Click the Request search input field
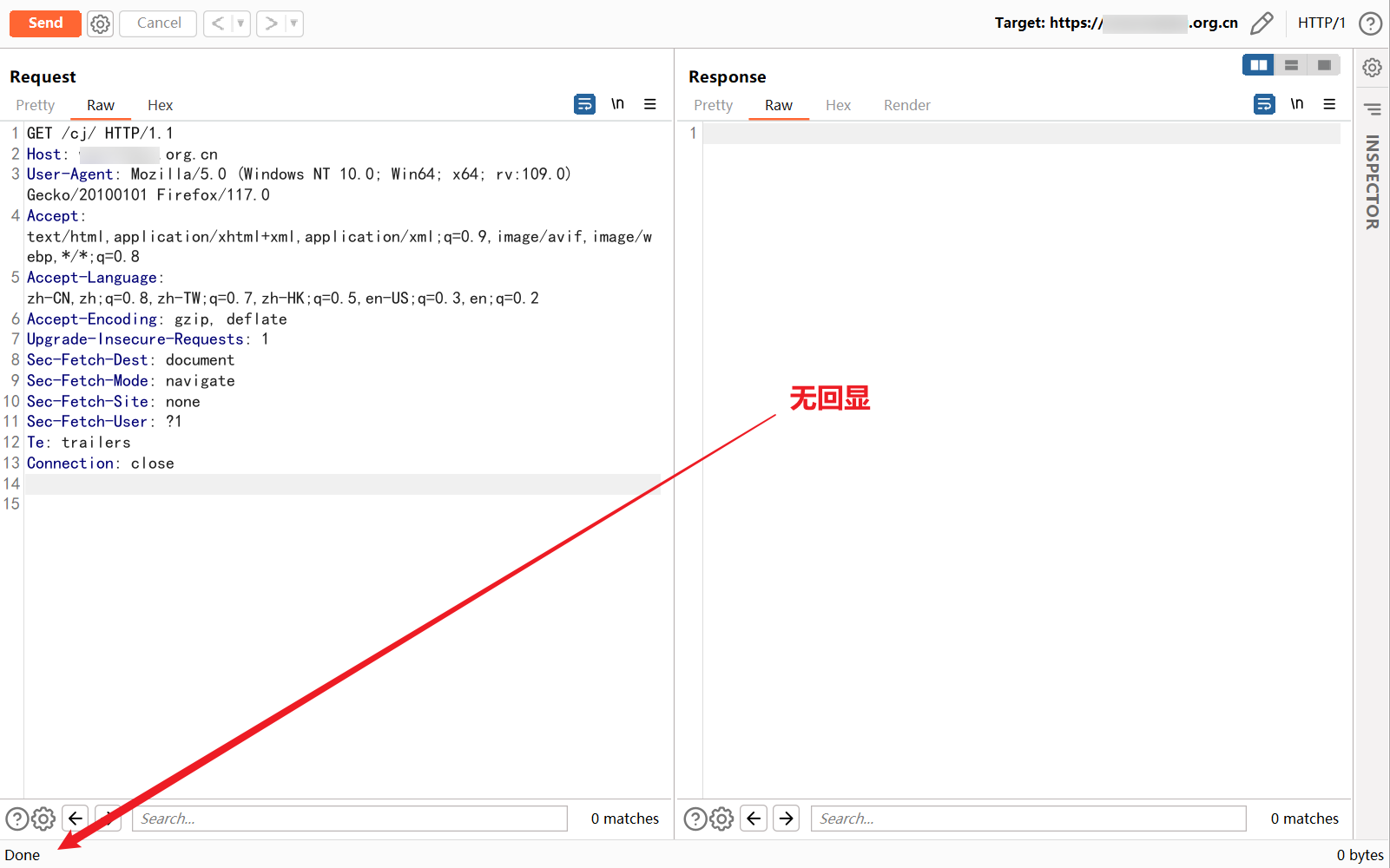The image size is (1390, 868). 349,819
